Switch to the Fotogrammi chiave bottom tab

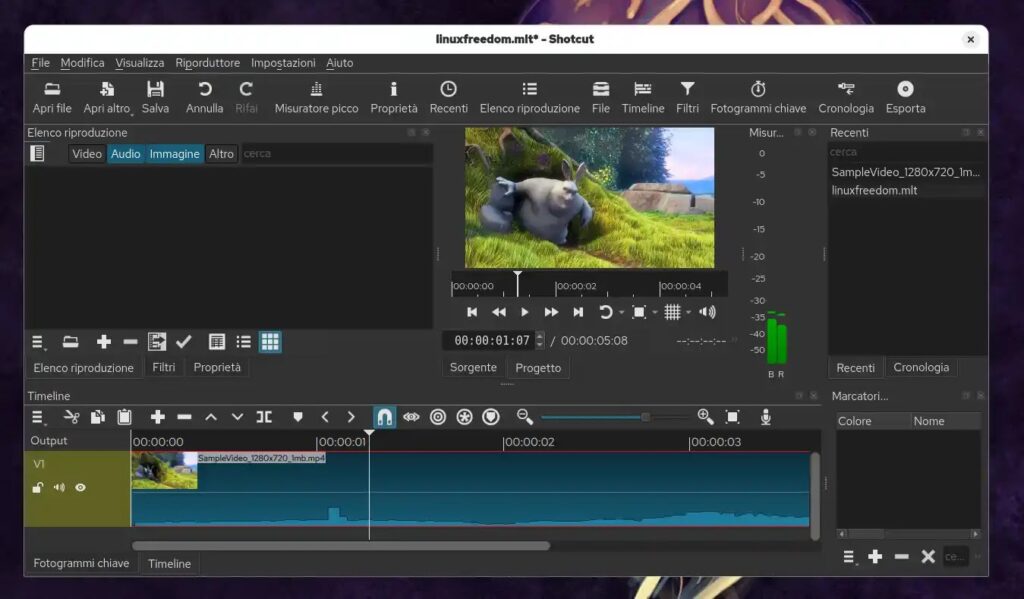81,563
